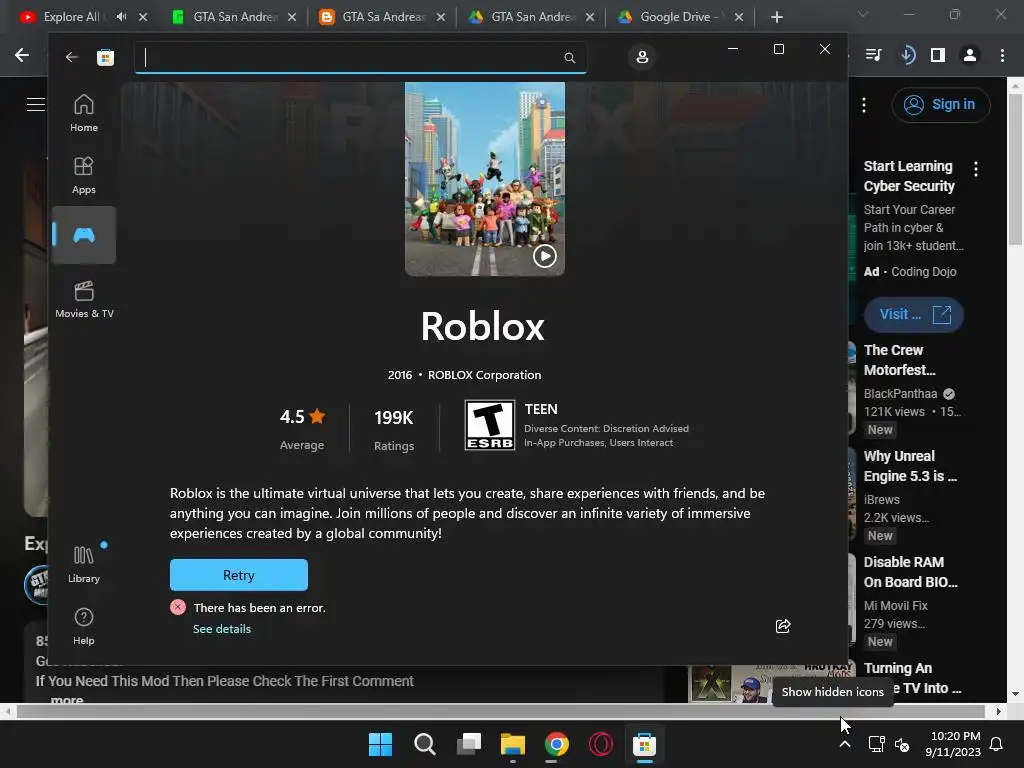Open Chrome profile icon

(970, 56)
